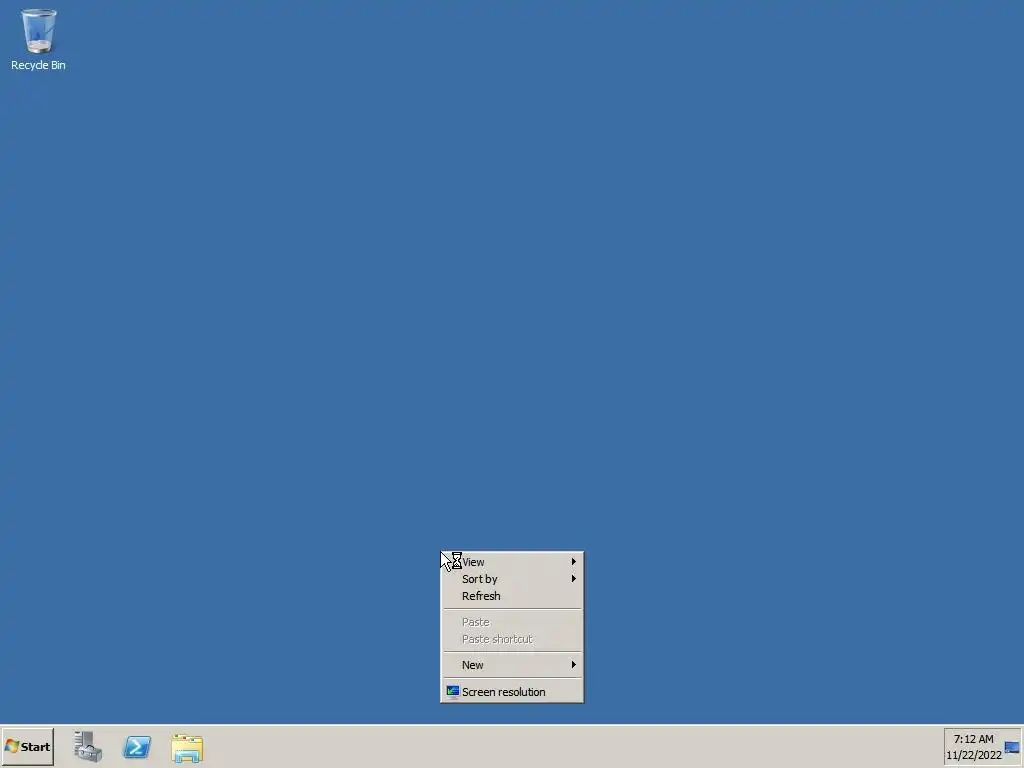1024x768 pixels.
Task: Click the Screen resolution monitor icon
Action: click(x=453, y=692)
